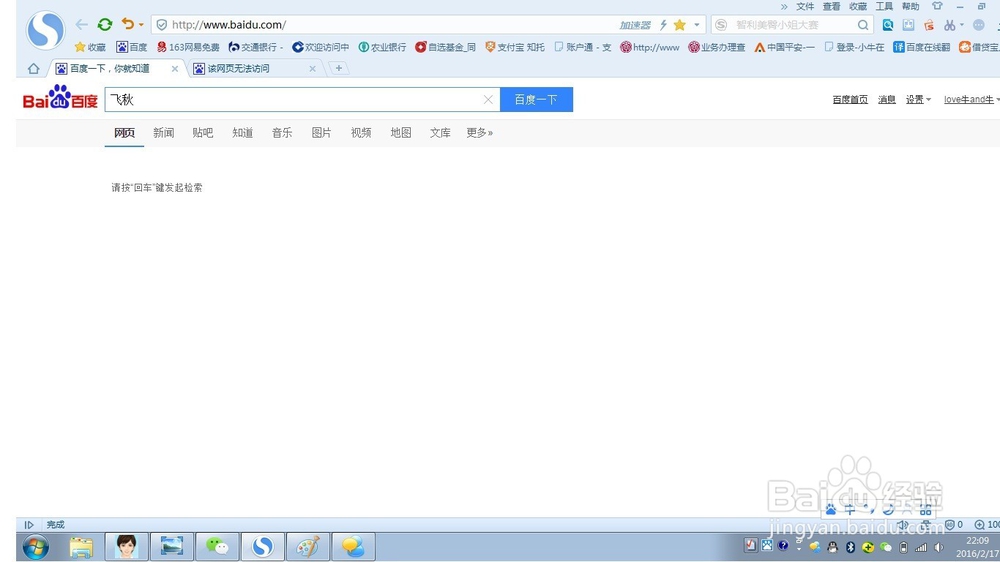Viewport: 1000px width, 562px height.
Task: Open the screenshot tool dropdown arrow
Action: coord(962,25)
